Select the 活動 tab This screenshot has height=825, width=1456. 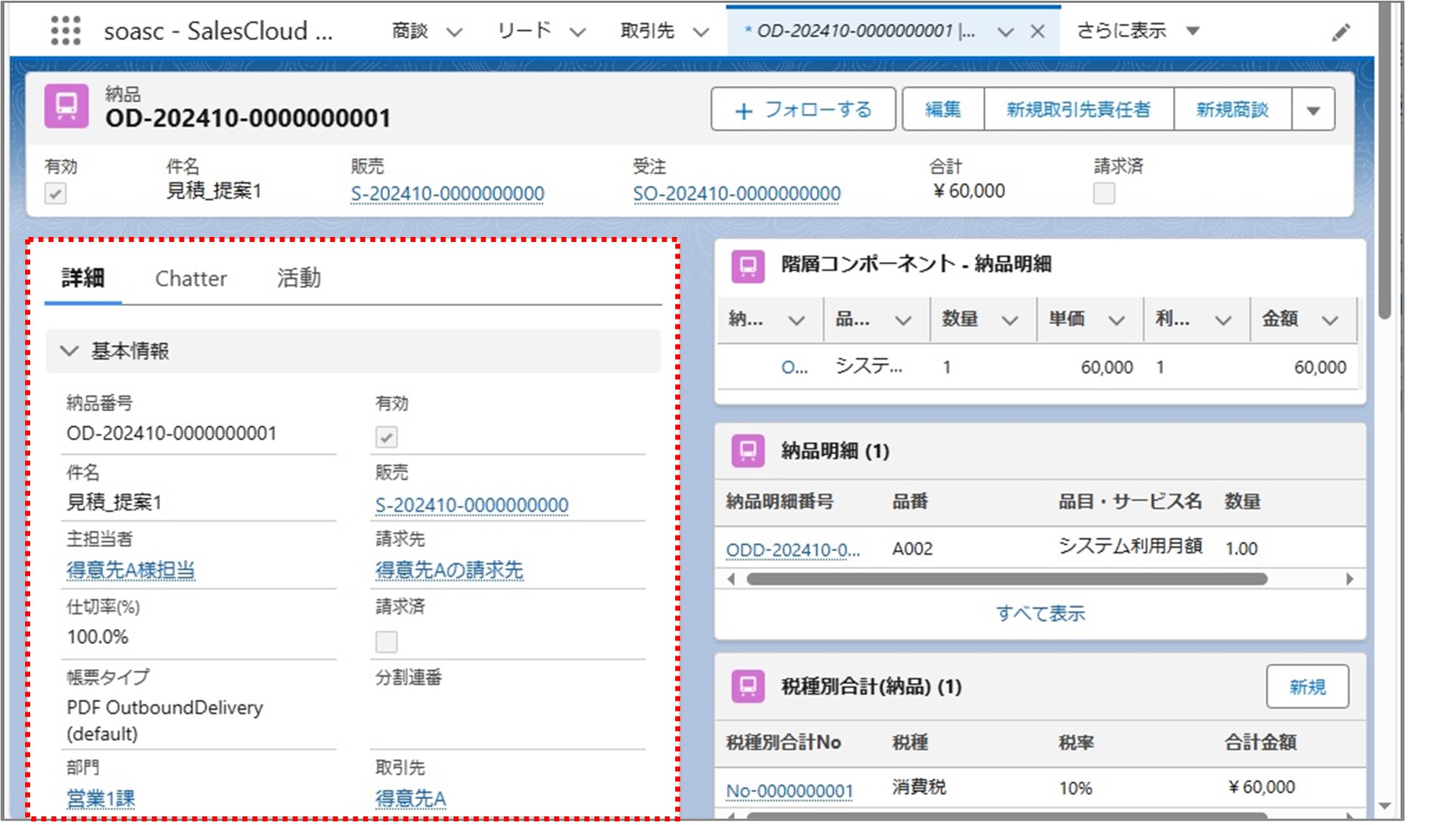[299, 278]
